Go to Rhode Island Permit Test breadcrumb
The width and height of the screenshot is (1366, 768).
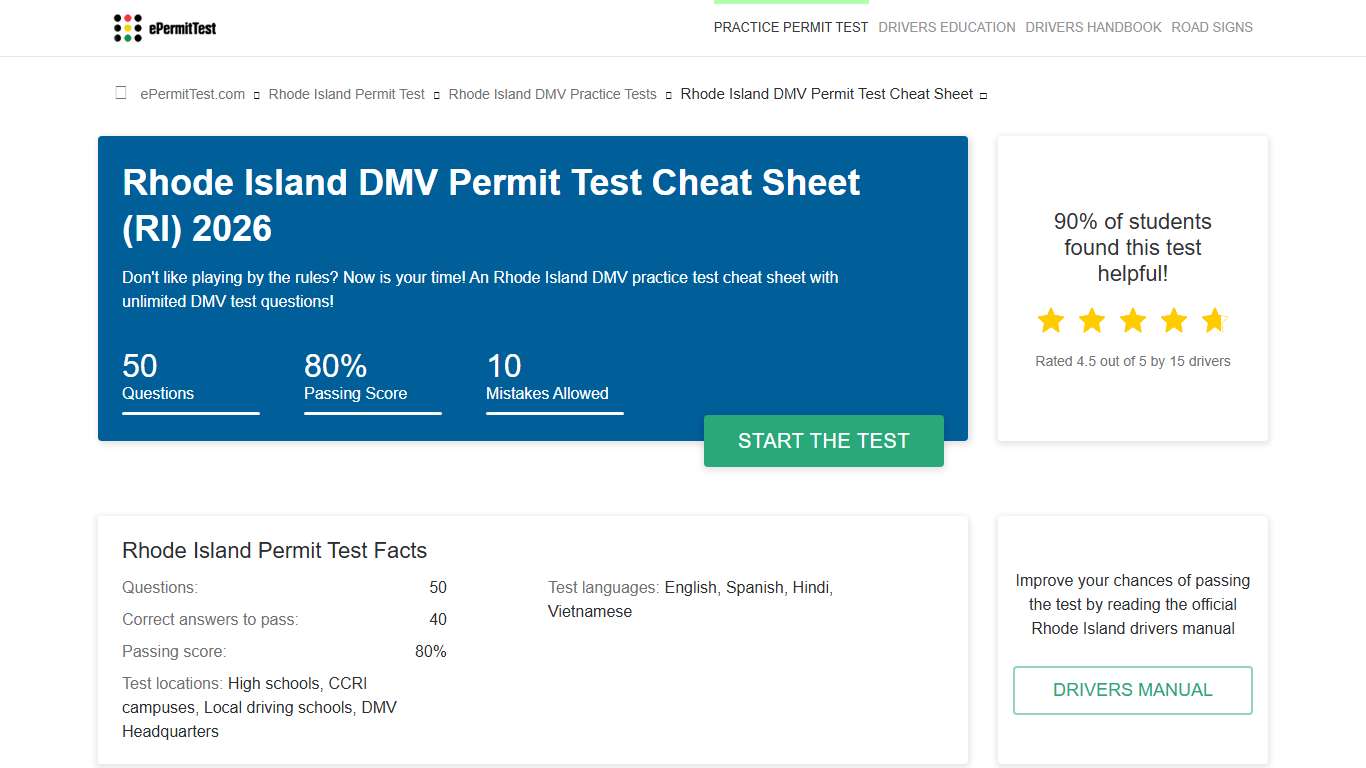(x=346, y=93)
